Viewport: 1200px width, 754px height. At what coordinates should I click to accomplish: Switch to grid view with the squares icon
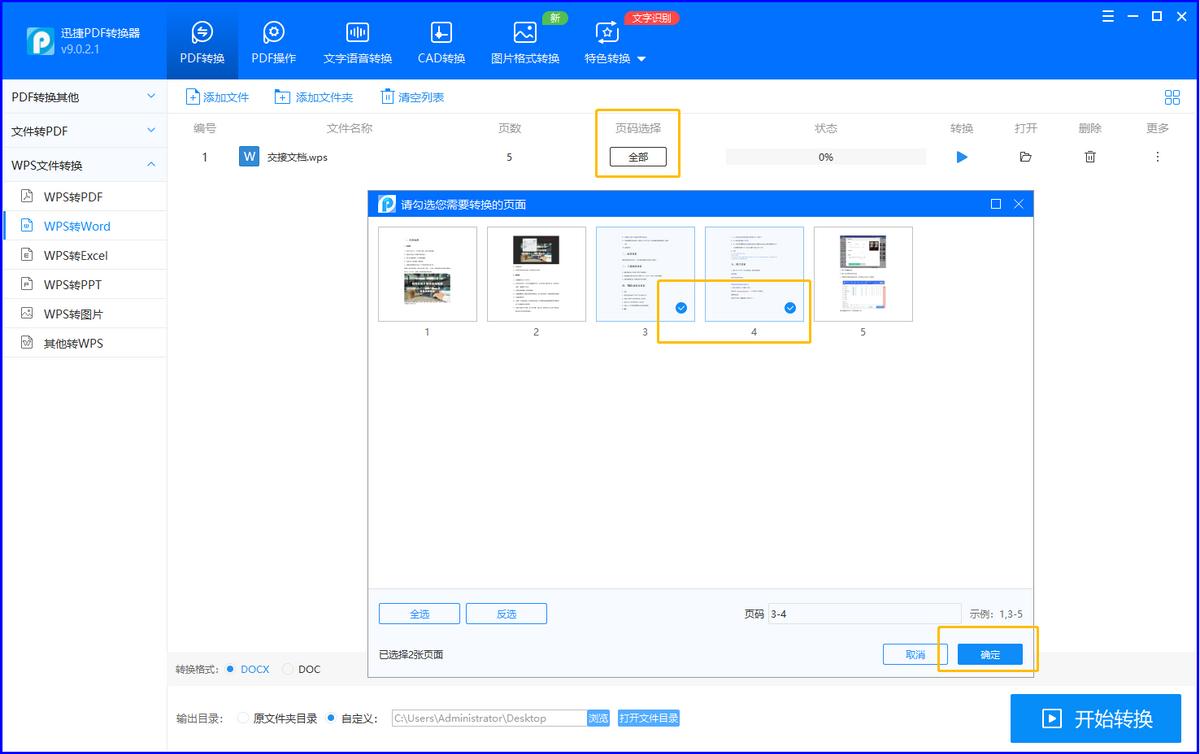[x=1172, y=97]
